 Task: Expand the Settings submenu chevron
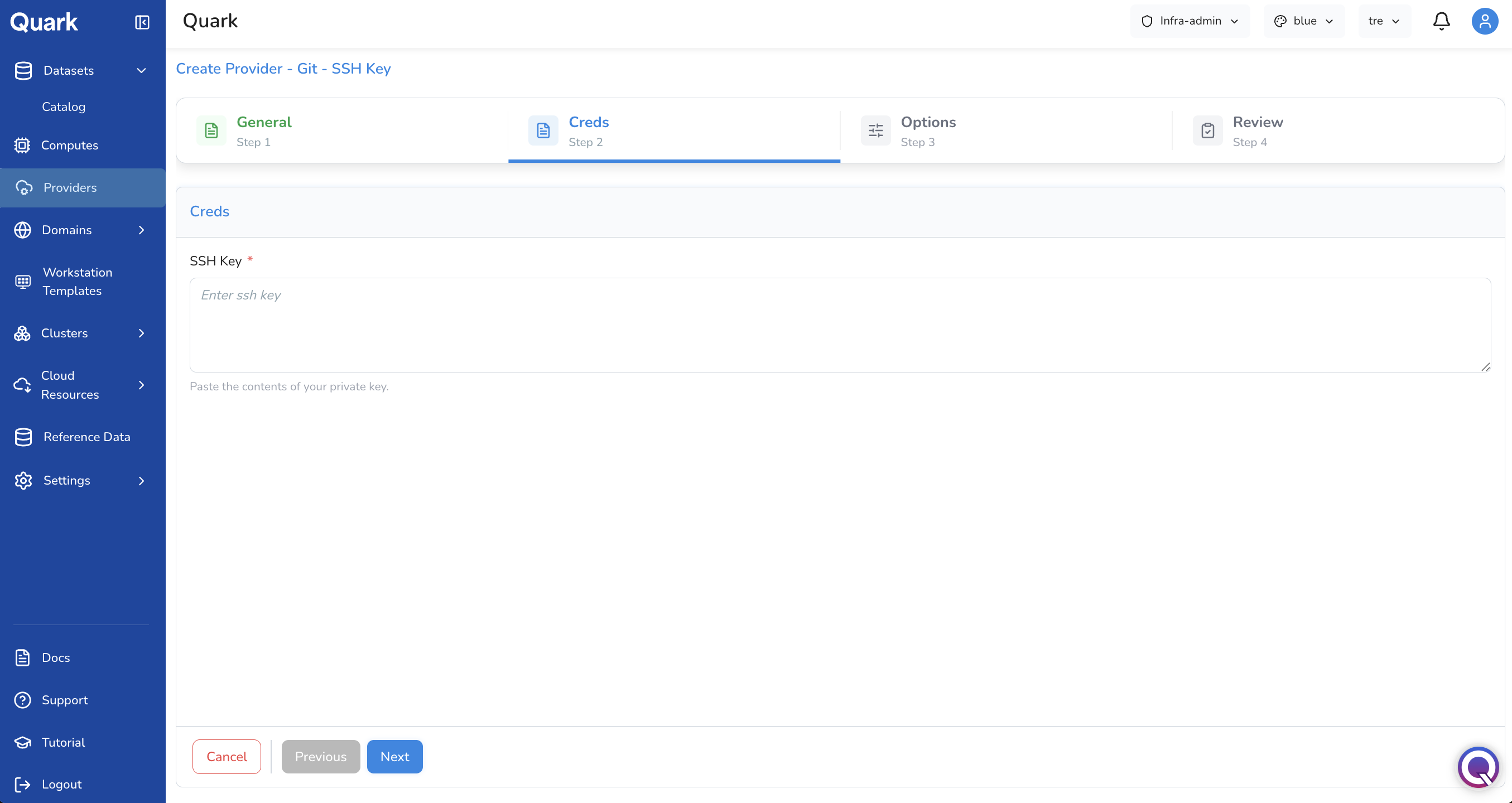point(142,480)
